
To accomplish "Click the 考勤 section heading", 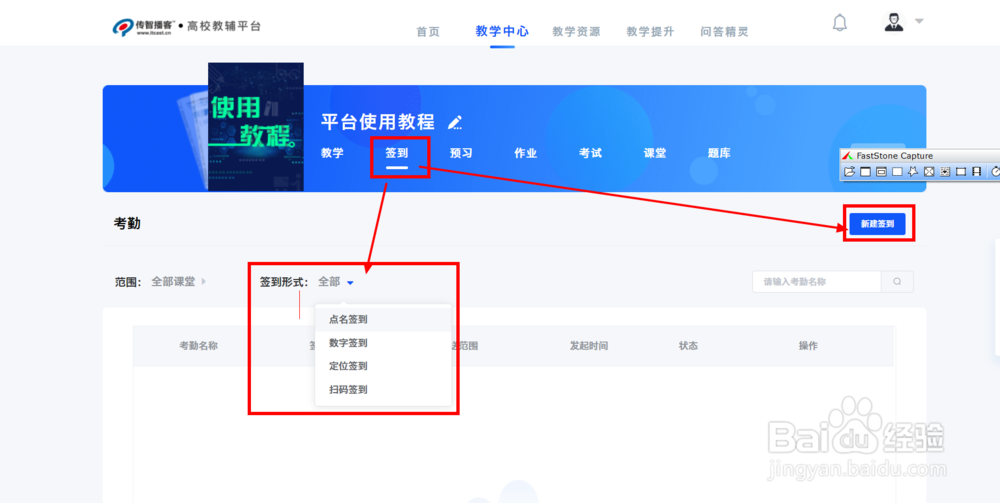I will point(127,224).
